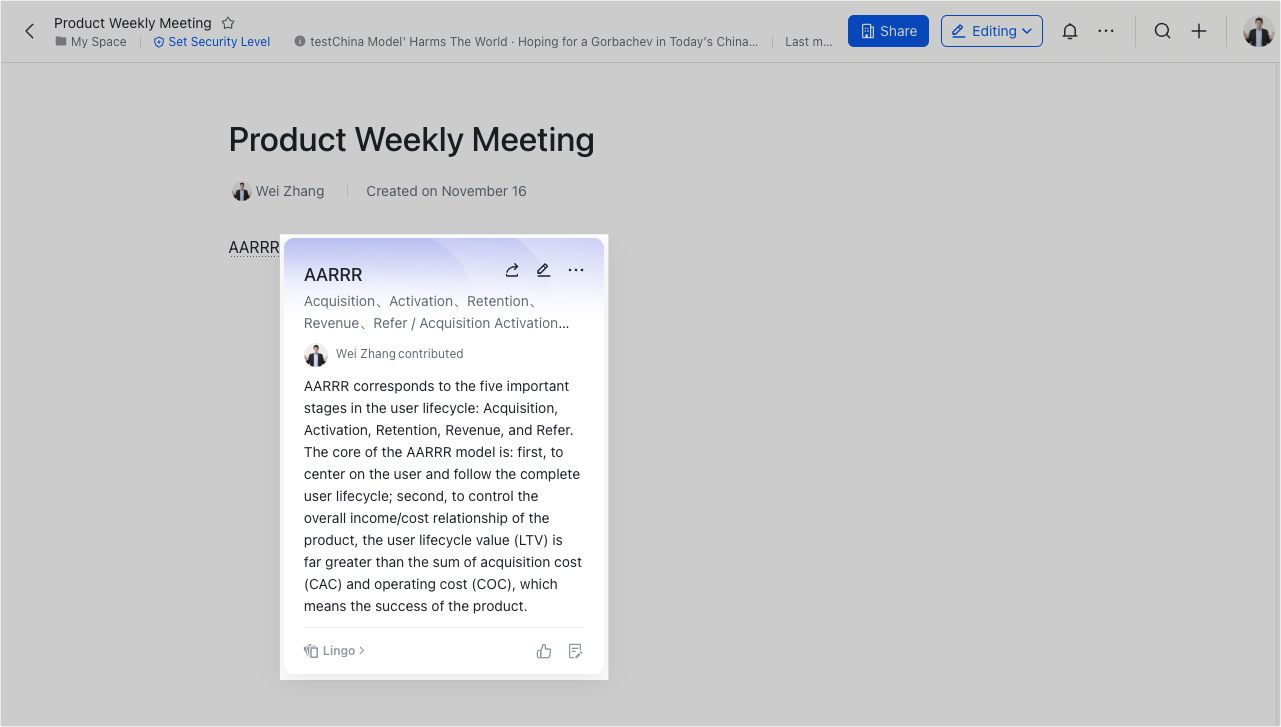Share the AARRR card entry
The width and height of the screenshot is (1281, 727).
tap(512, 270)
